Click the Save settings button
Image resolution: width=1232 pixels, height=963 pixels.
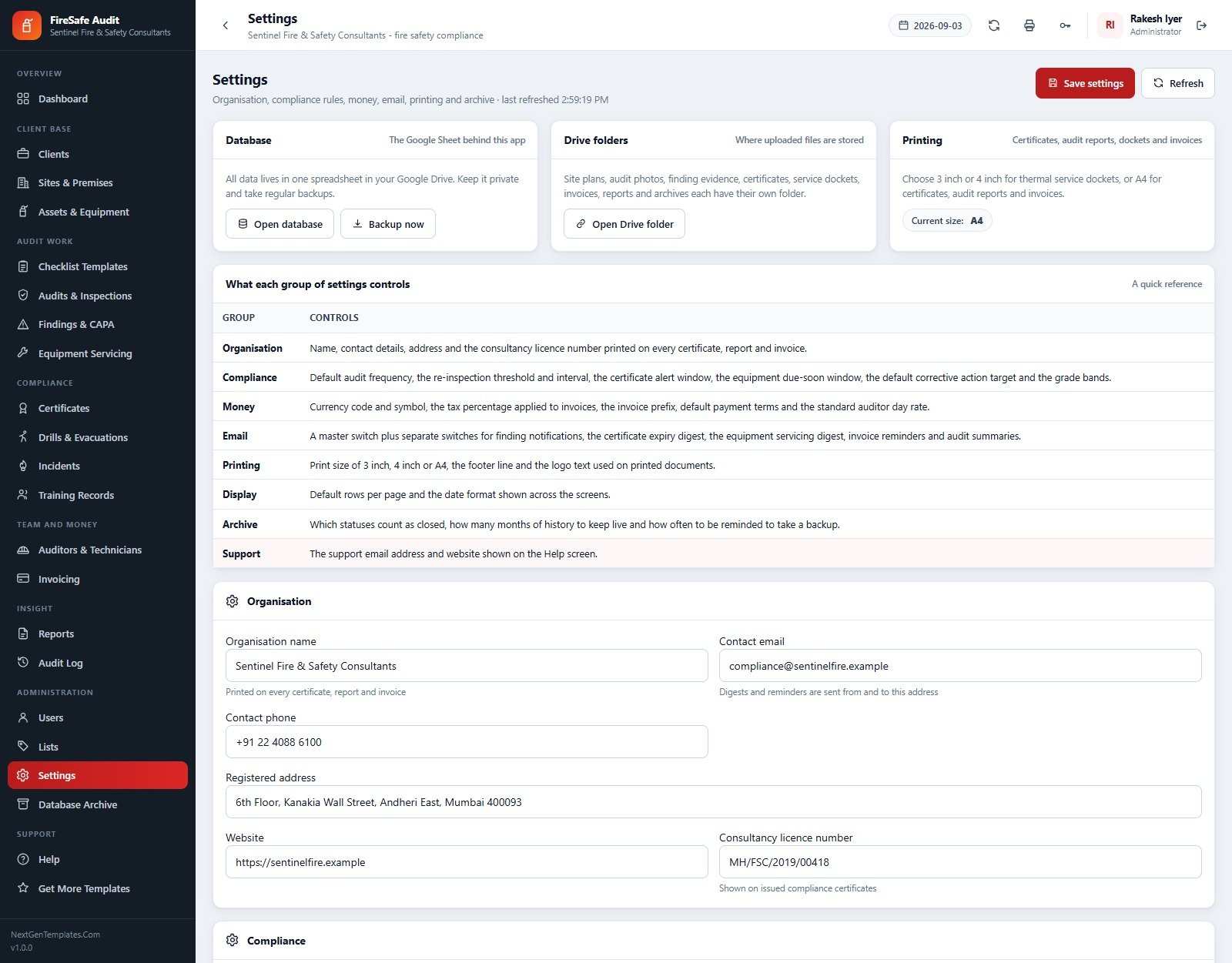(x=1085, y=83)
